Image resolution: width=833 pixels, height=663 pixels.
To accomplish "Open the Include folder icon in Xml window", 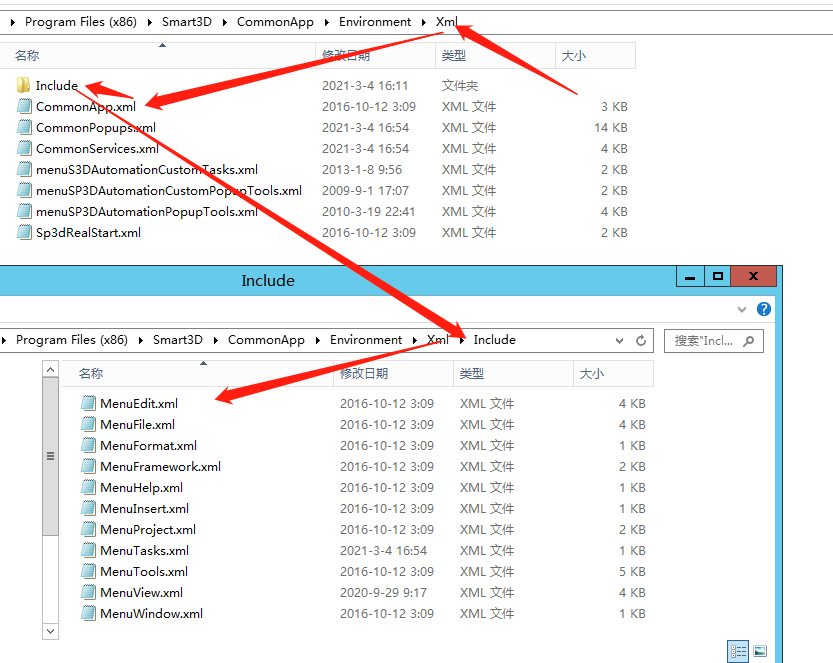I will pos(23,85).
